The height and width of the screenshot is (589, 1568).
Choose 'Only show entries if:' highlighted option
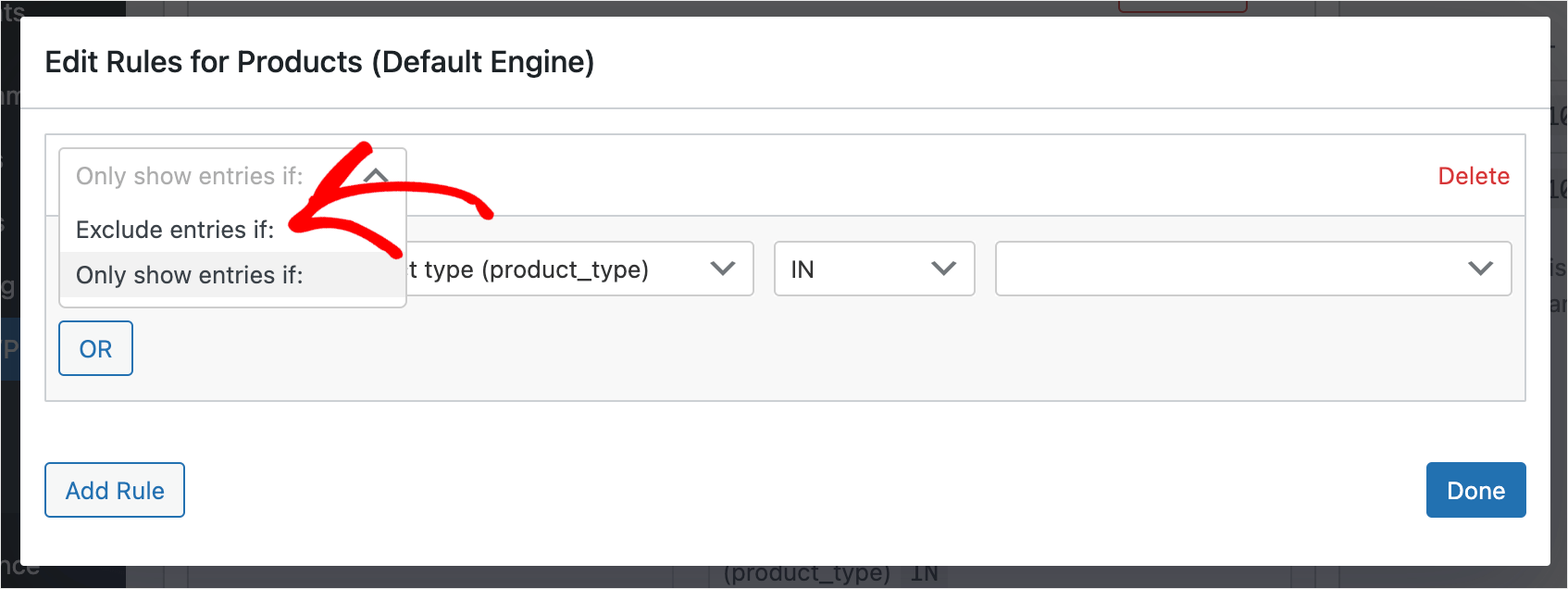pyautogui.click(x=232, y=275)
